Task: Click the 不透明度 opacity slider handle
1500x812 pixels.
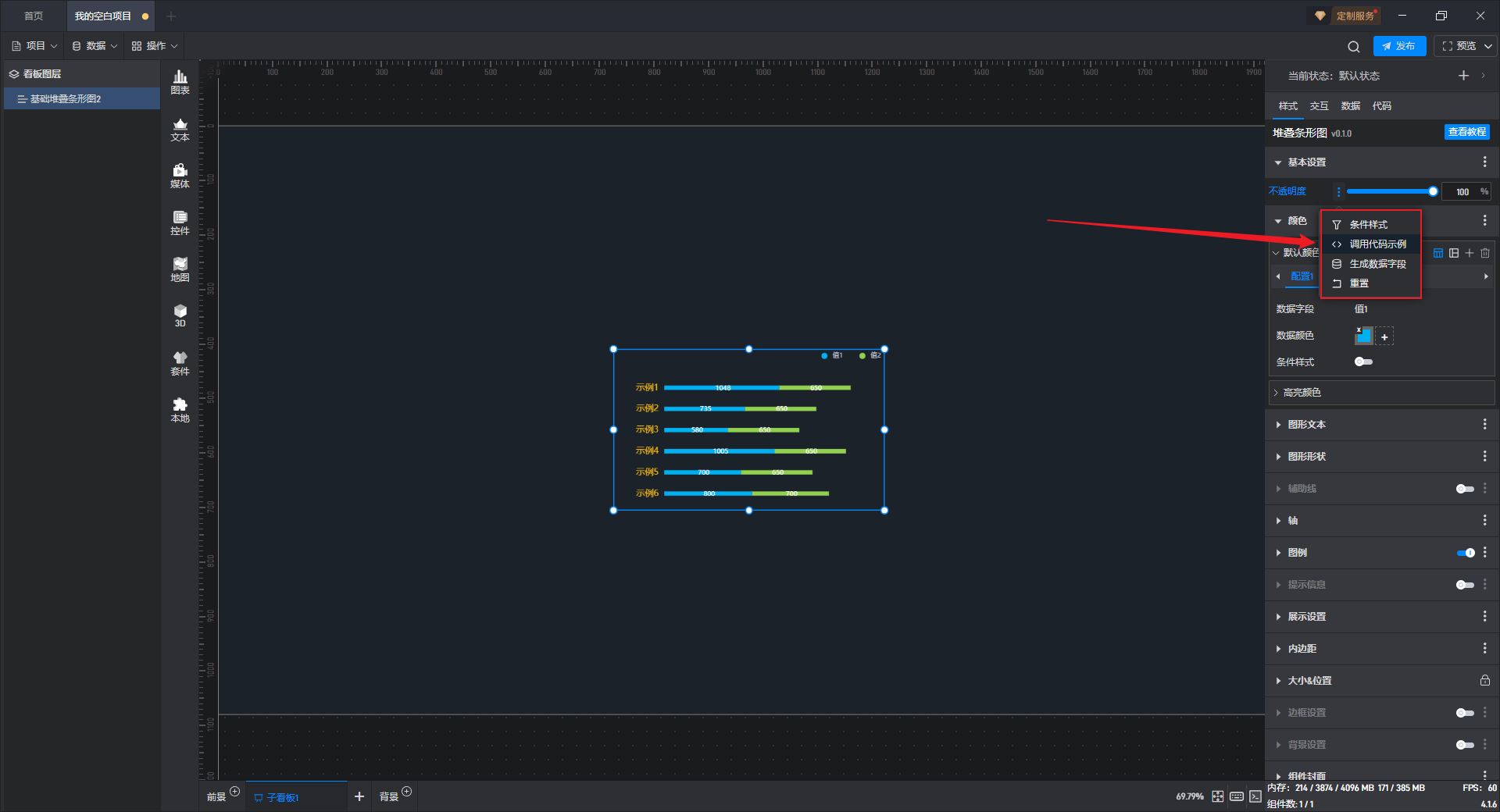Action: (x=1433, y=191)
